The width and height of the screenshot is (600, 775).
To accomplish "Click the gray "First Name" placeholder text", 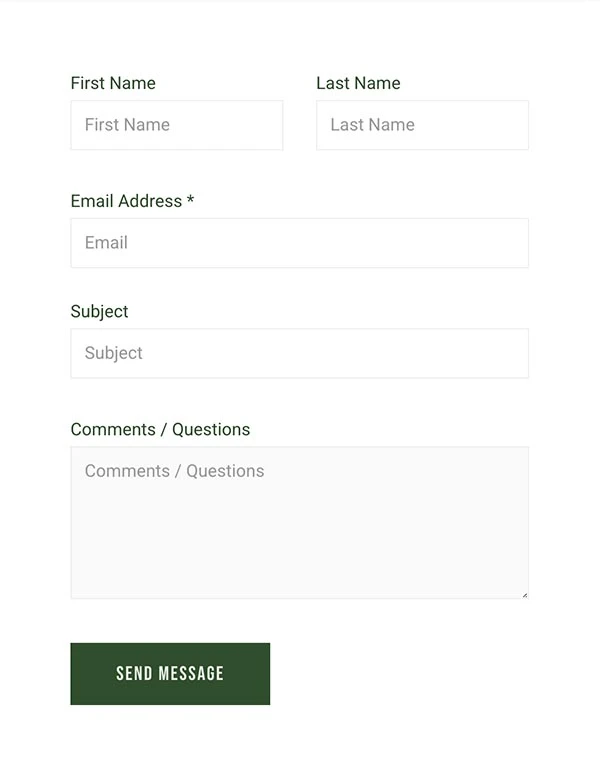I will tap(127, 125).
